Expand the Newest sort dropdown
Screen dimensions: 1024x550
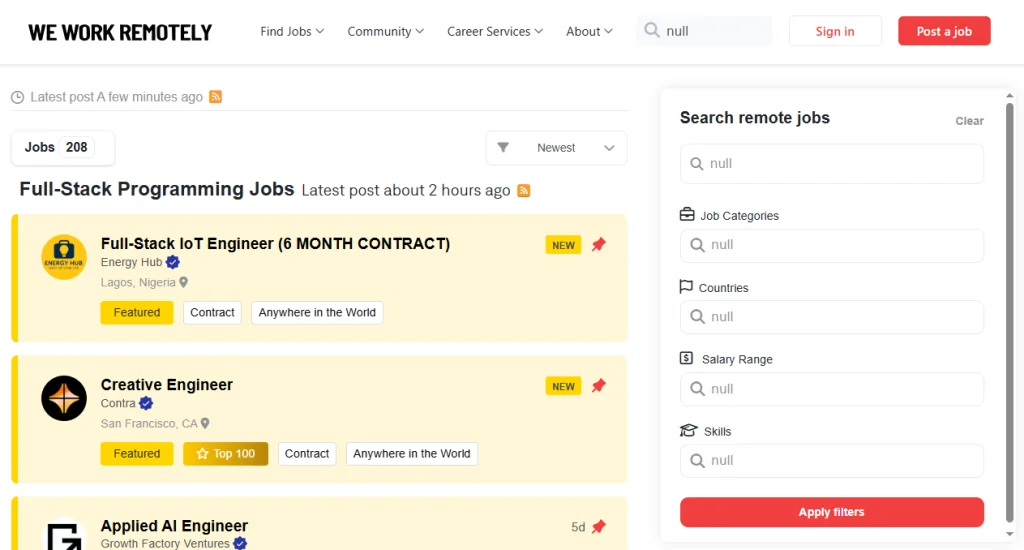tap(556, 148)
